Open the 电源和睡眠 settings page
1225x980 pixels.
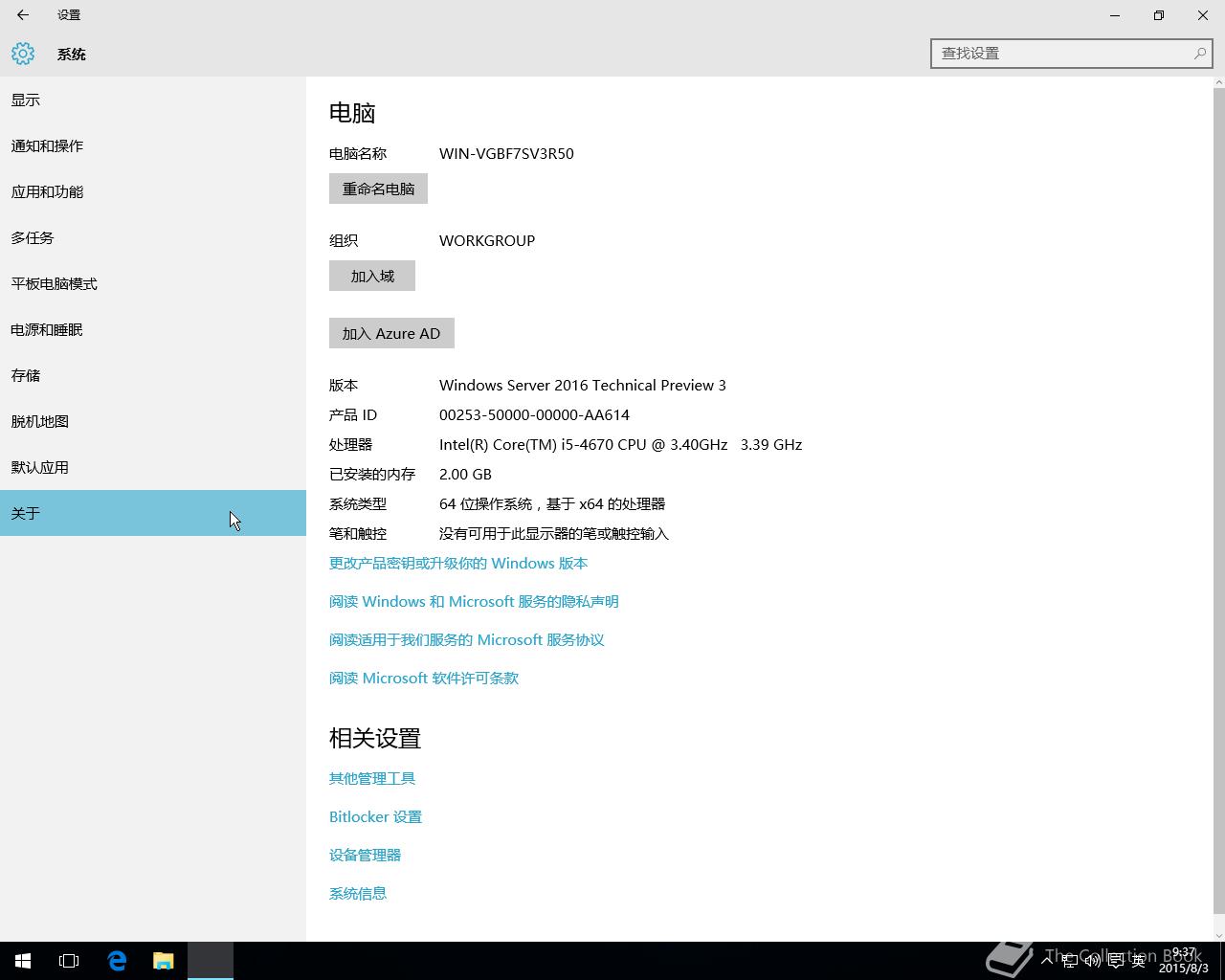coord(153,329)
